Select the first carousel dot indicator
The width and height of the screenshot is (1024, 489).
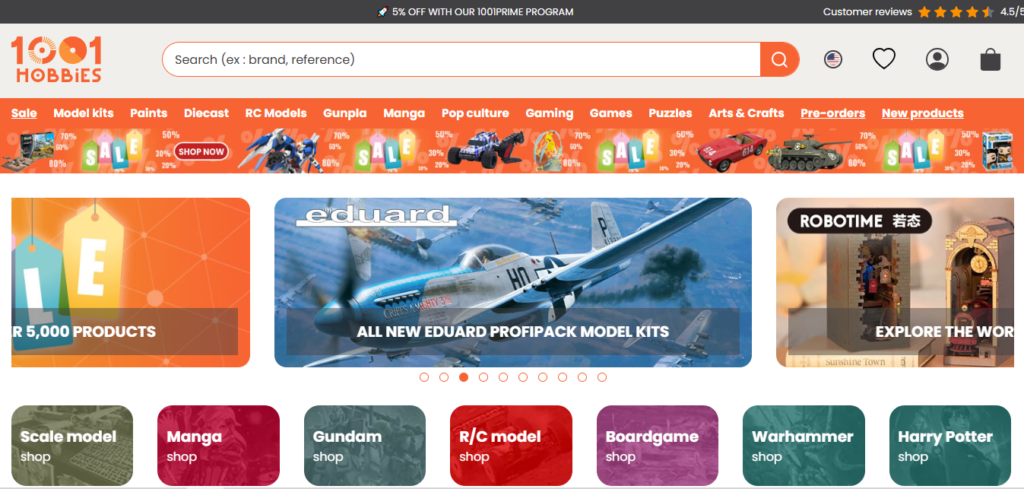pos(424,377)
